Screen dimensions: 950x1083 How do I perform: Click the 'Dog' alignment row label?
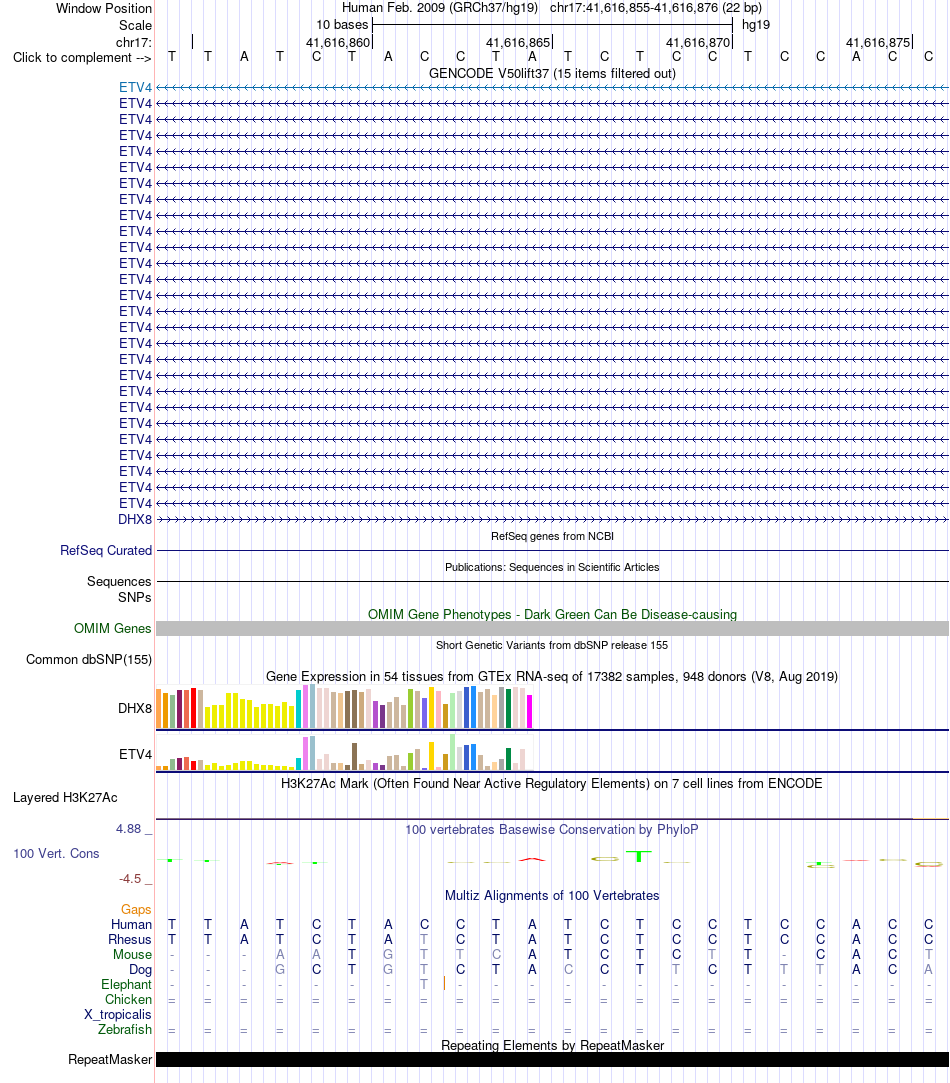point(140,970)
